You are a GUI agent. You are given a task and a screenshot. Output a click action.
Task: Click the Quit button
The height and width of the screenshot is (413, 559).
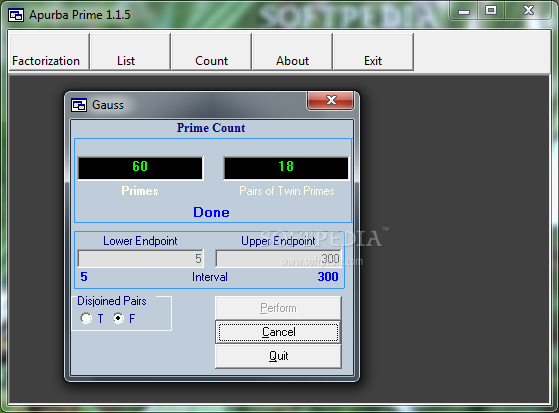coord(278,356)
